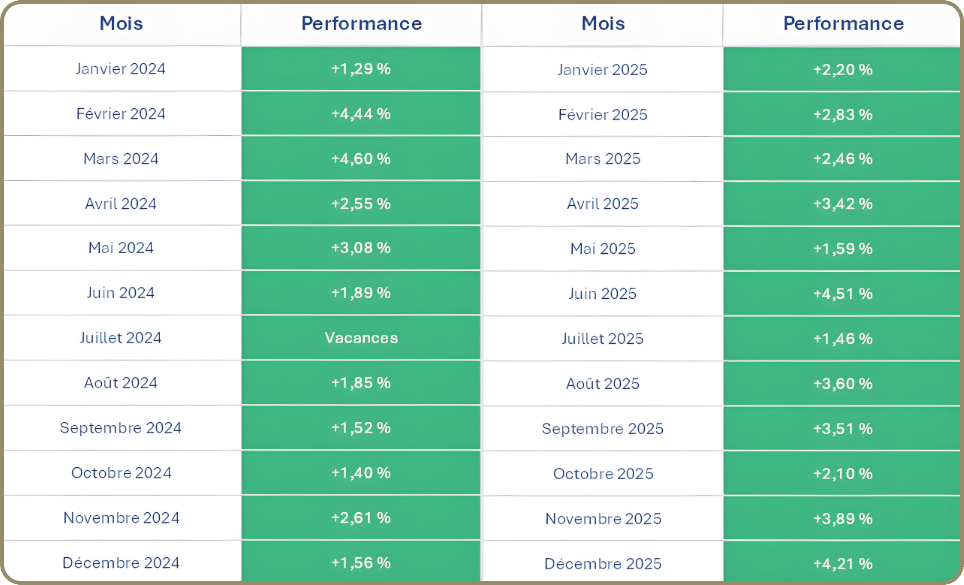Click the +4,21 % performance value
Viewport: 964px width, 585px height.
[843, 564]
